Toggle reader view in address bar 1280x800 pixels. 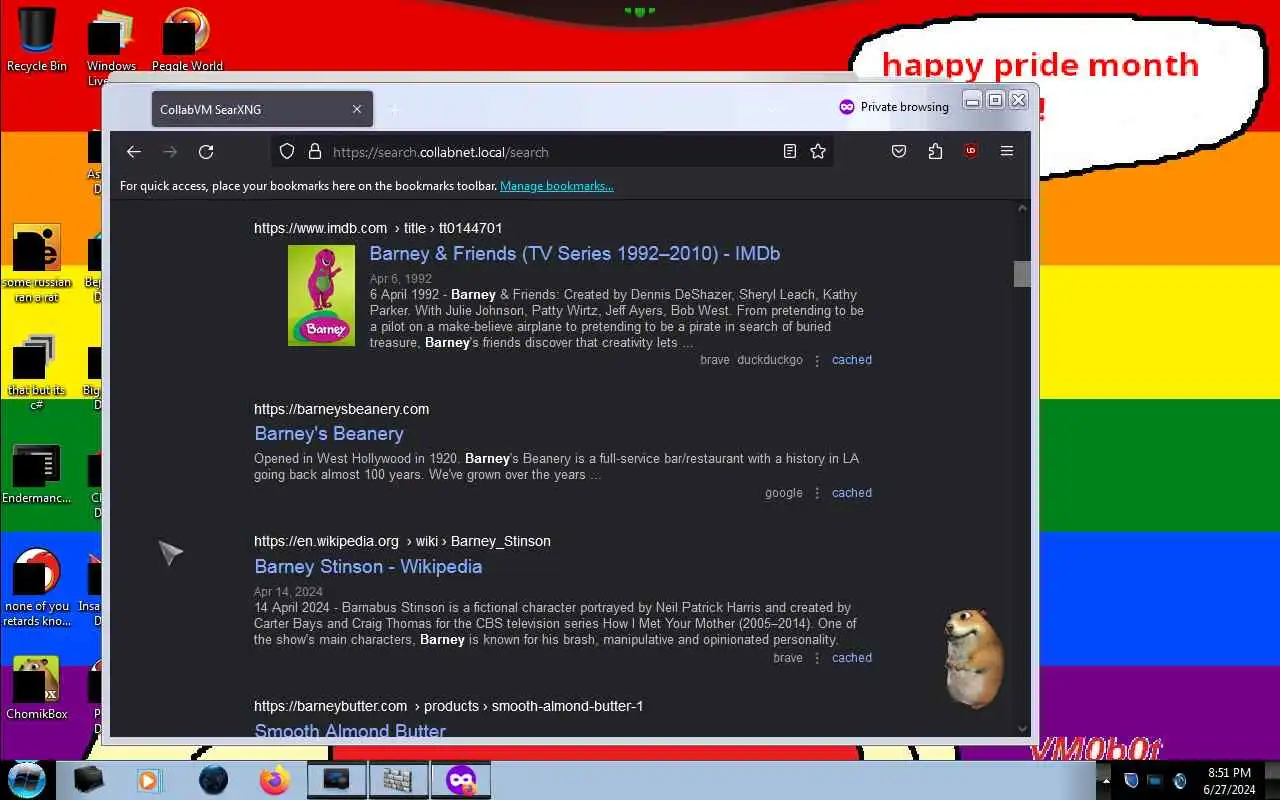point(790,151)
